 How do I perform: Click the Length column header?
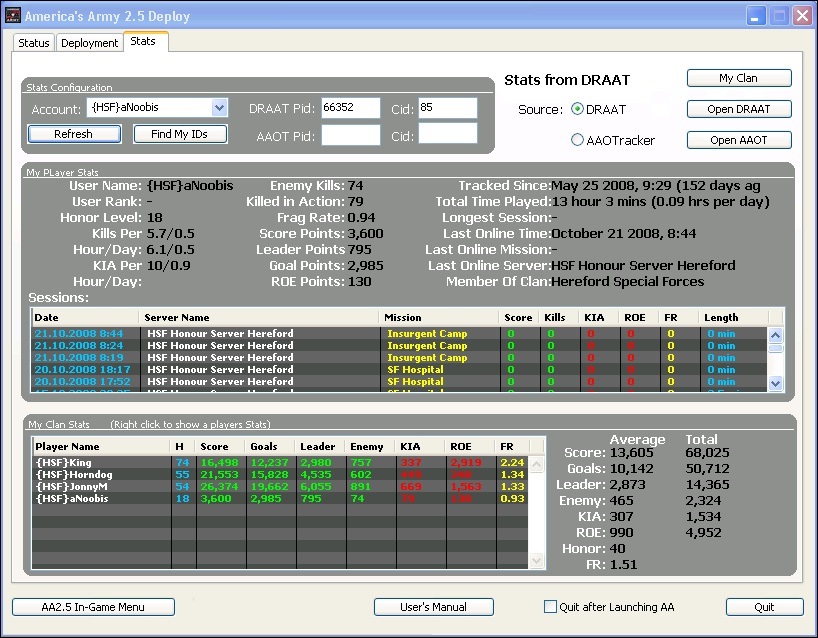point(733,317)
